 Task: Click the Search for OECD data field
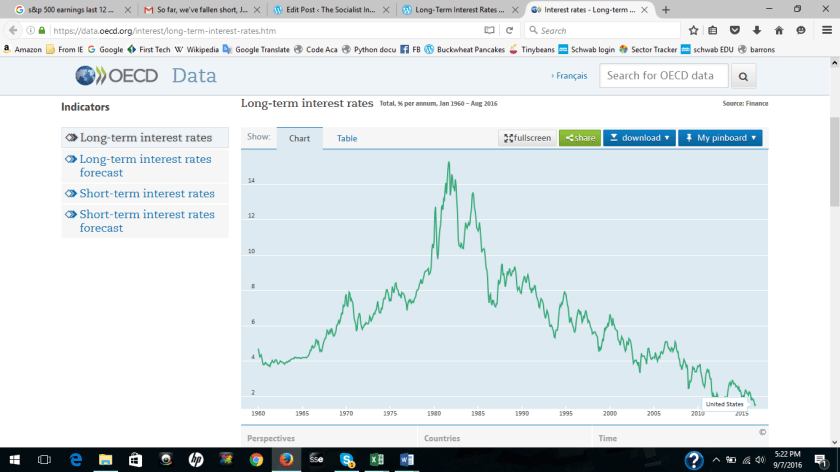click(664, 76)
